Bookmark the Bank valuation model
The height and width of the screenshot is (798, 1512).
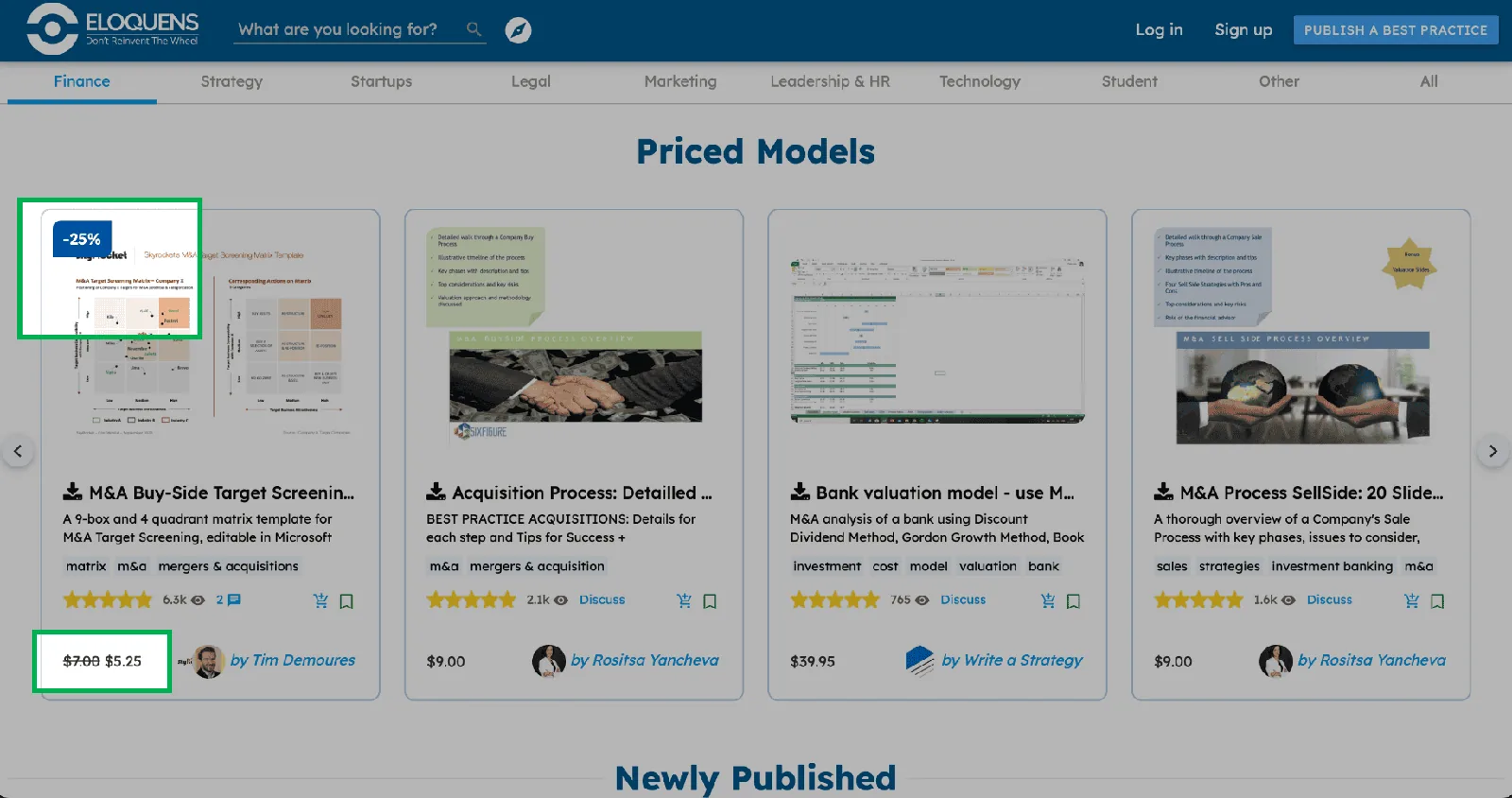(x=1074, y=601)
